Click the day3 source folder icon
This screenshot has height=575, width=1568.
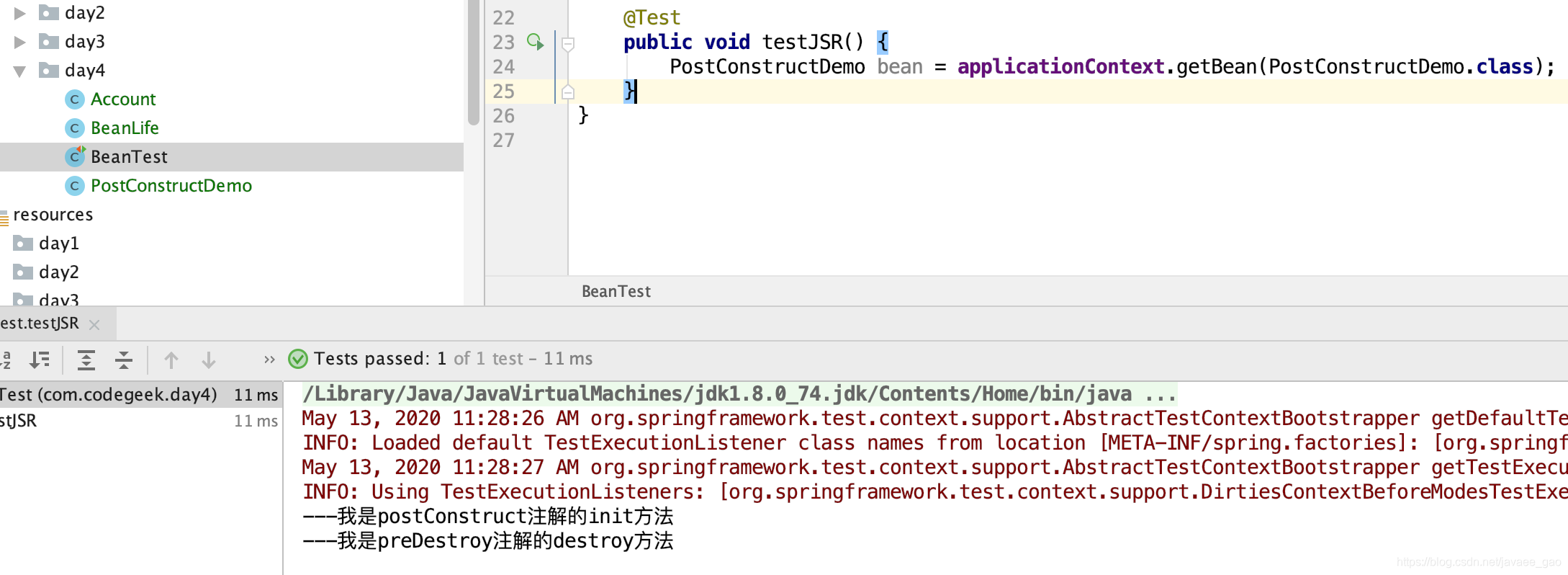pyautogui.click(x=49, y=41)
